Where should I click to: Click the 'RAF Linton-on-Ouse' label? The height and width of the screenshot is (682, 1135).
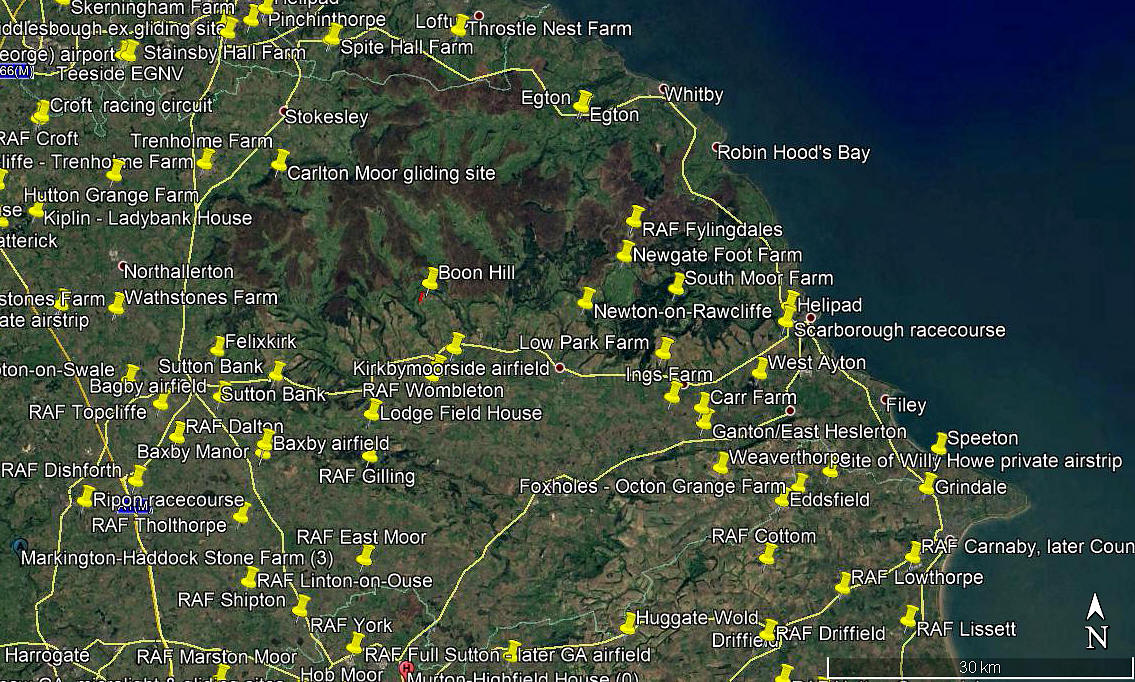pos(345,581)
